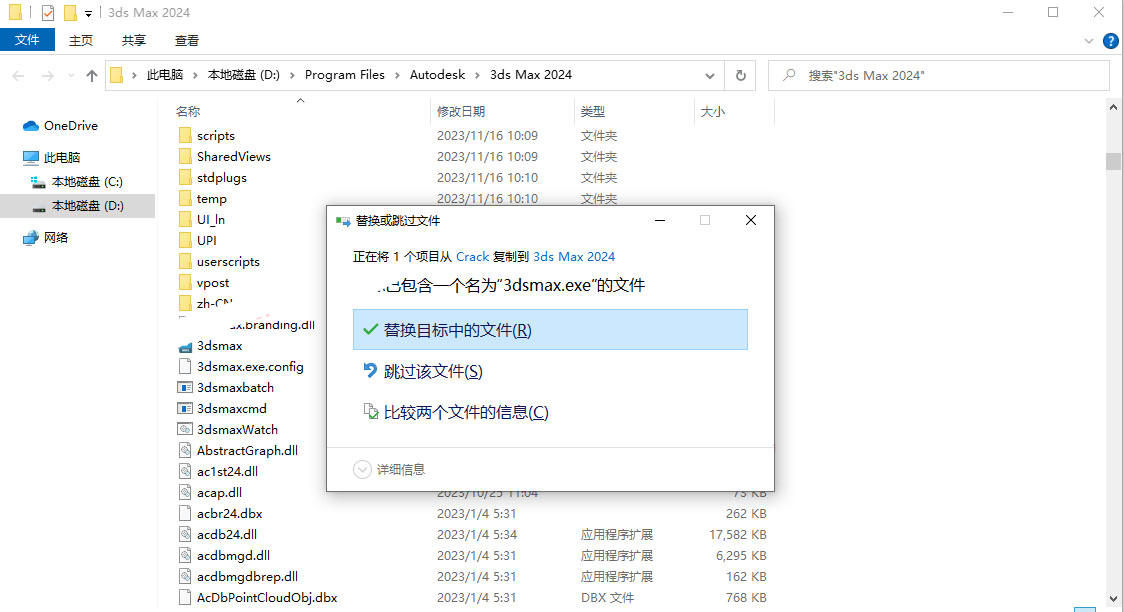This screenshot has height=612, width=1124.
Task: Open the 文件 ribbon tab
Action: pos(27,40)
